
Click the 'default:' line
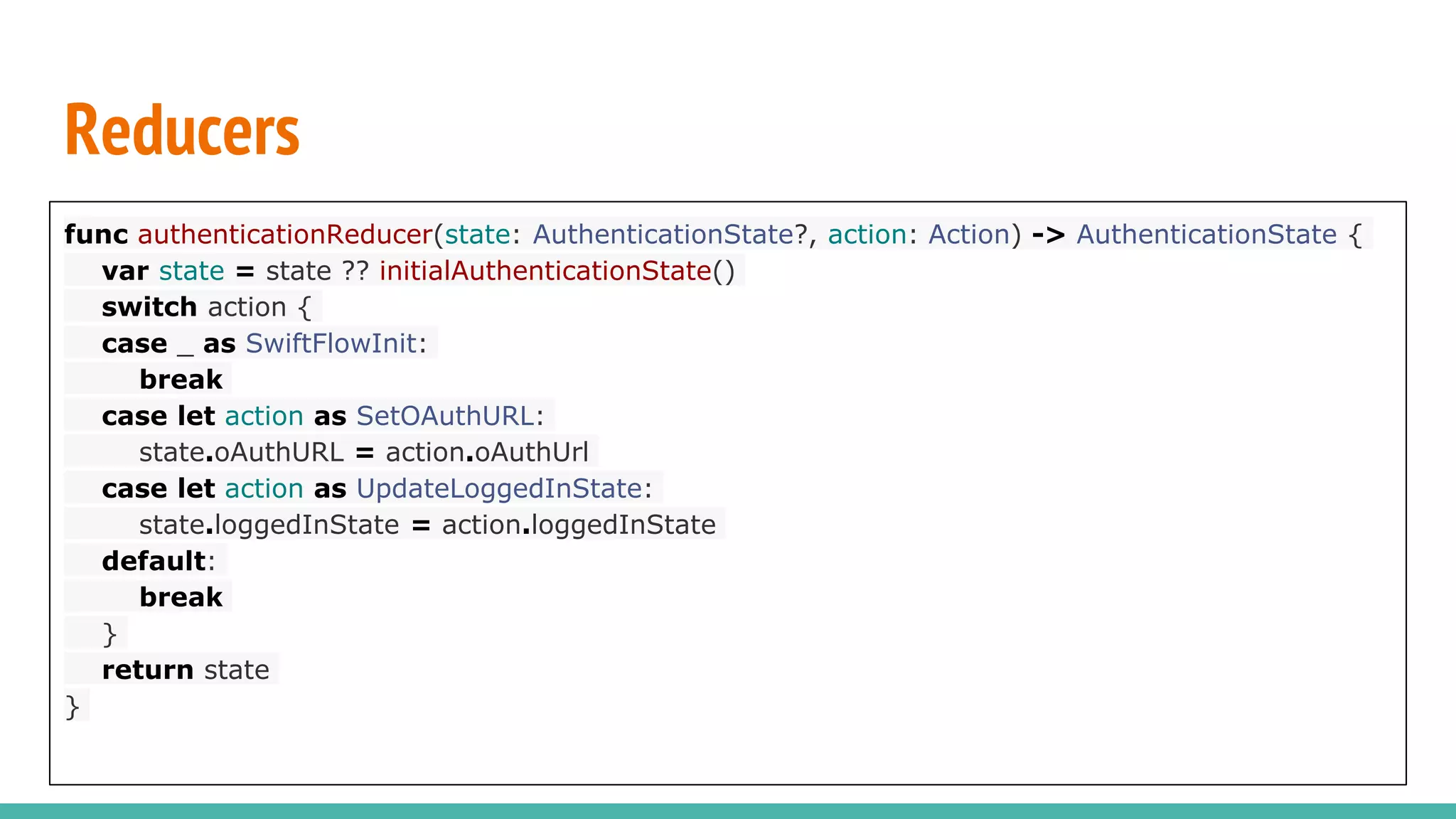(x=158, y=561)
